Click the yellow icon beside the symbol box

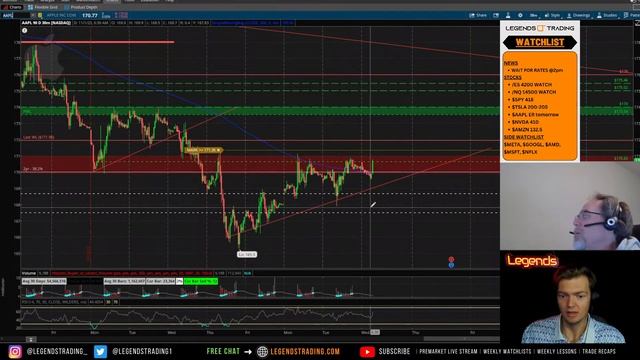coord(40,16)
